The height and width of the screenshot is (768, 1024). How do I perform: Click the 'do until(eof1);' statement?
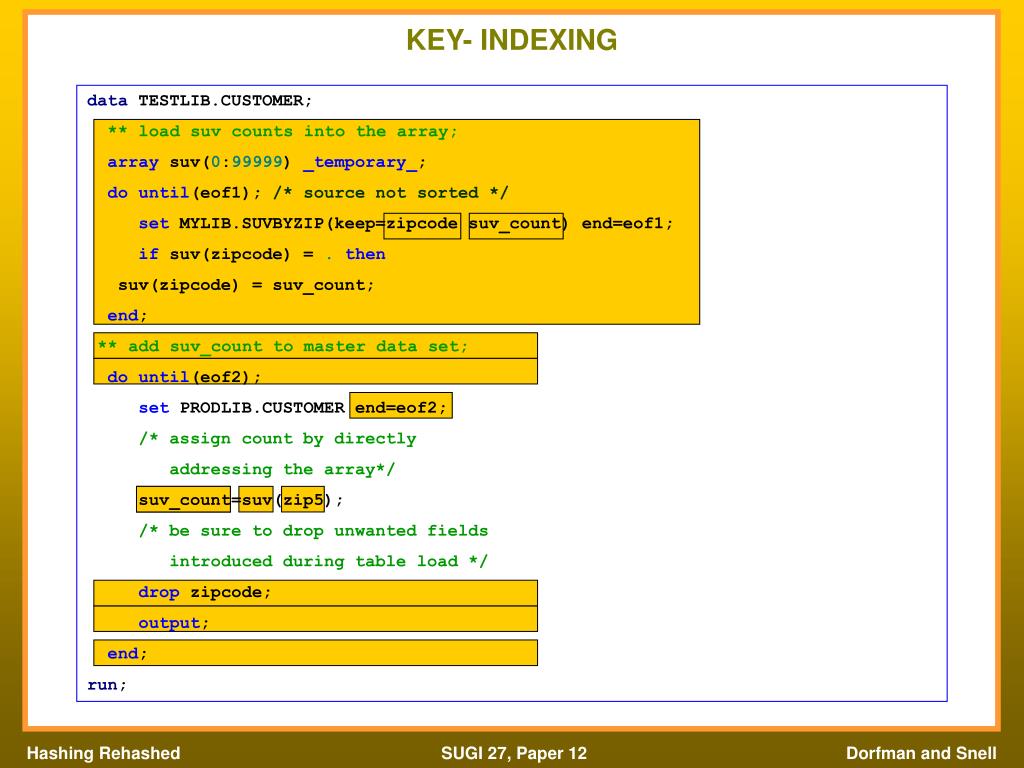pyautogui.click(x=184, y=193)
